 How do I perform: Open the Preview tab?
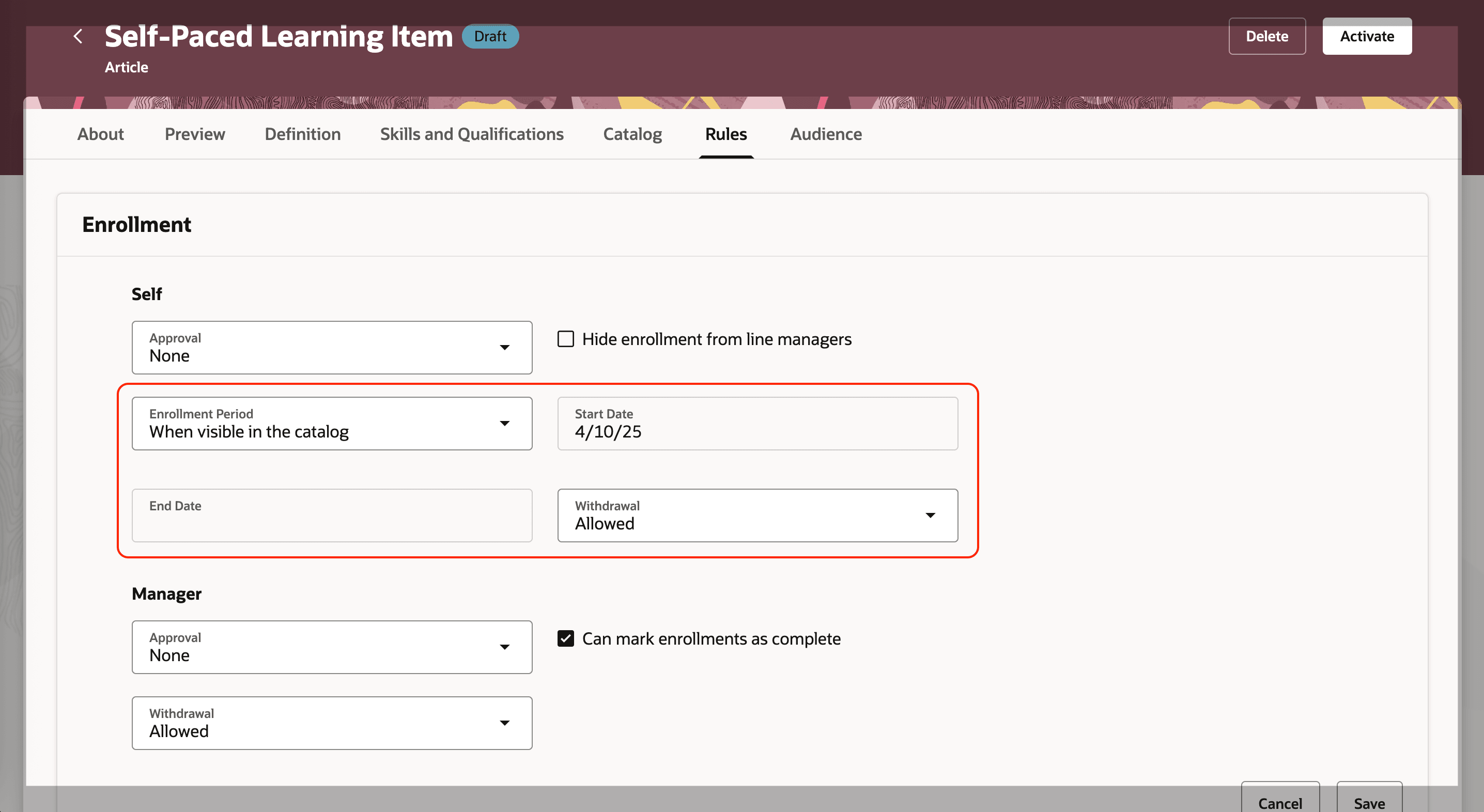tap(195, 134)
